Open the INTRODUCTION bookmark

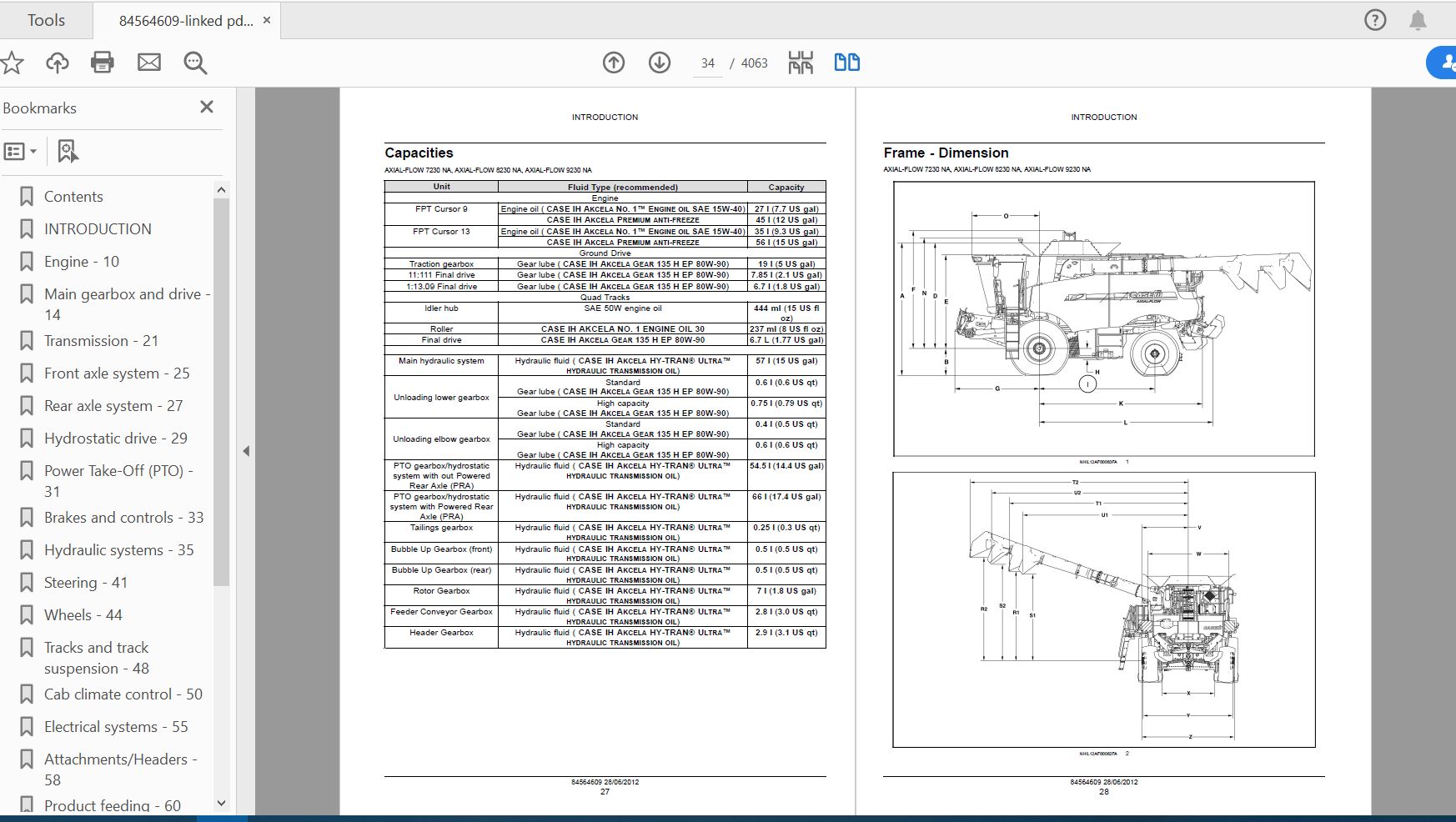pyautogui.click(x=98, y=229)
